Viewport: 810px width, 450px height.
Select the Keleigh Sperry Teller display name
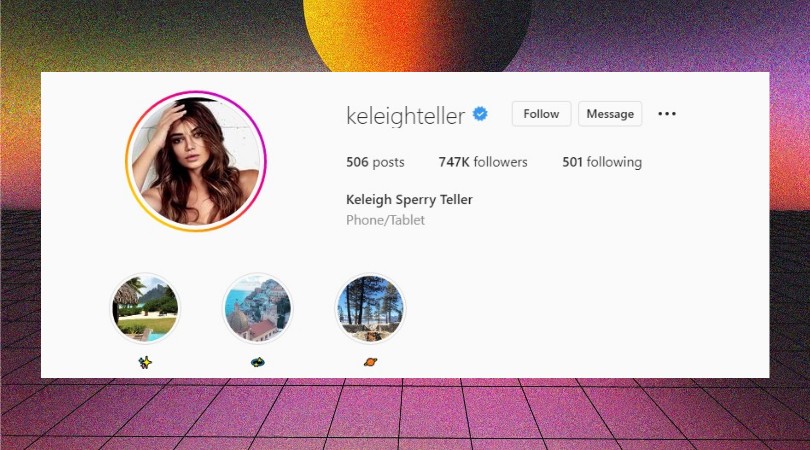click(409, 199)
